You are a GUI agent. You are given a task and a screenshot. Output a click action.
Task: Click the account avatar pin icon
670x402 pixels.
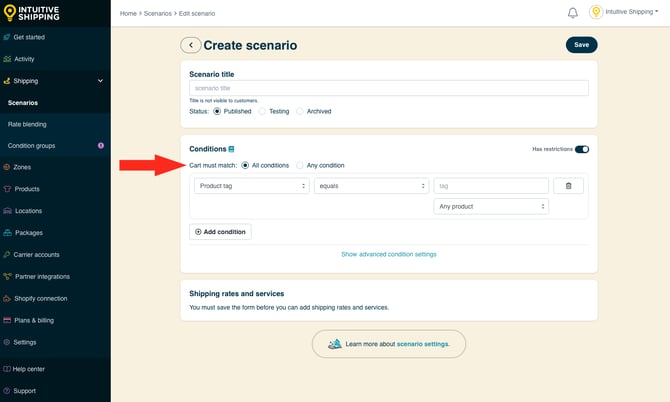596,12
